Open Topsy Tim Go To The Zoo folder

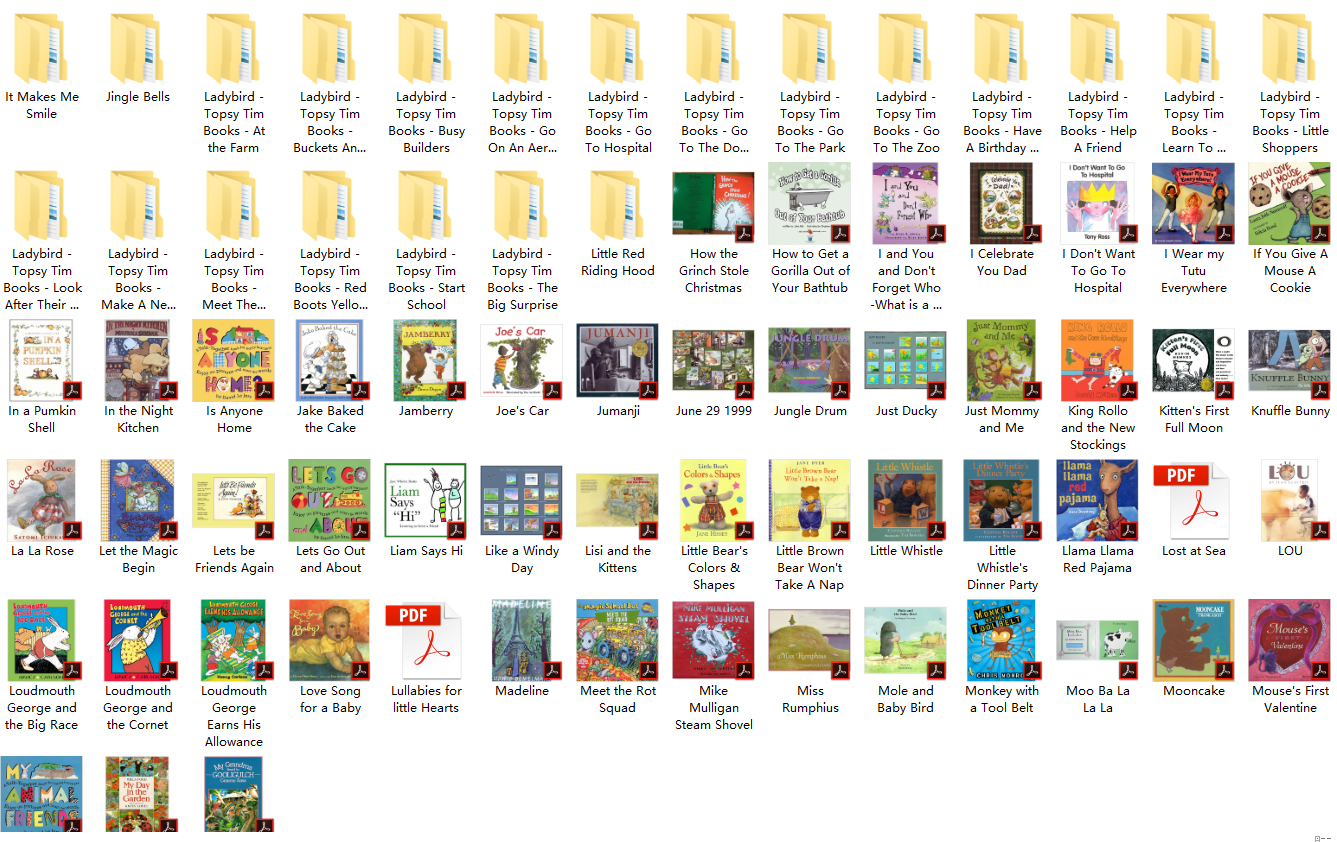(905, 50)
